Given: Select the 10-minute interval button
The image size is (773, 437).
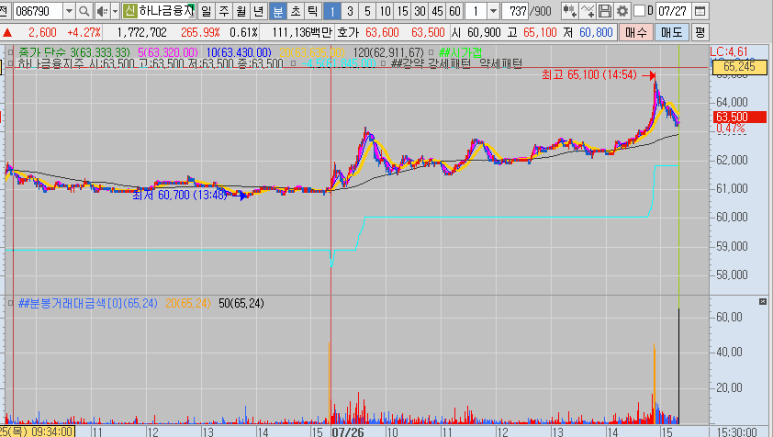Looking at the screenshot, I should pyautogui.click(x=385, y=11).
